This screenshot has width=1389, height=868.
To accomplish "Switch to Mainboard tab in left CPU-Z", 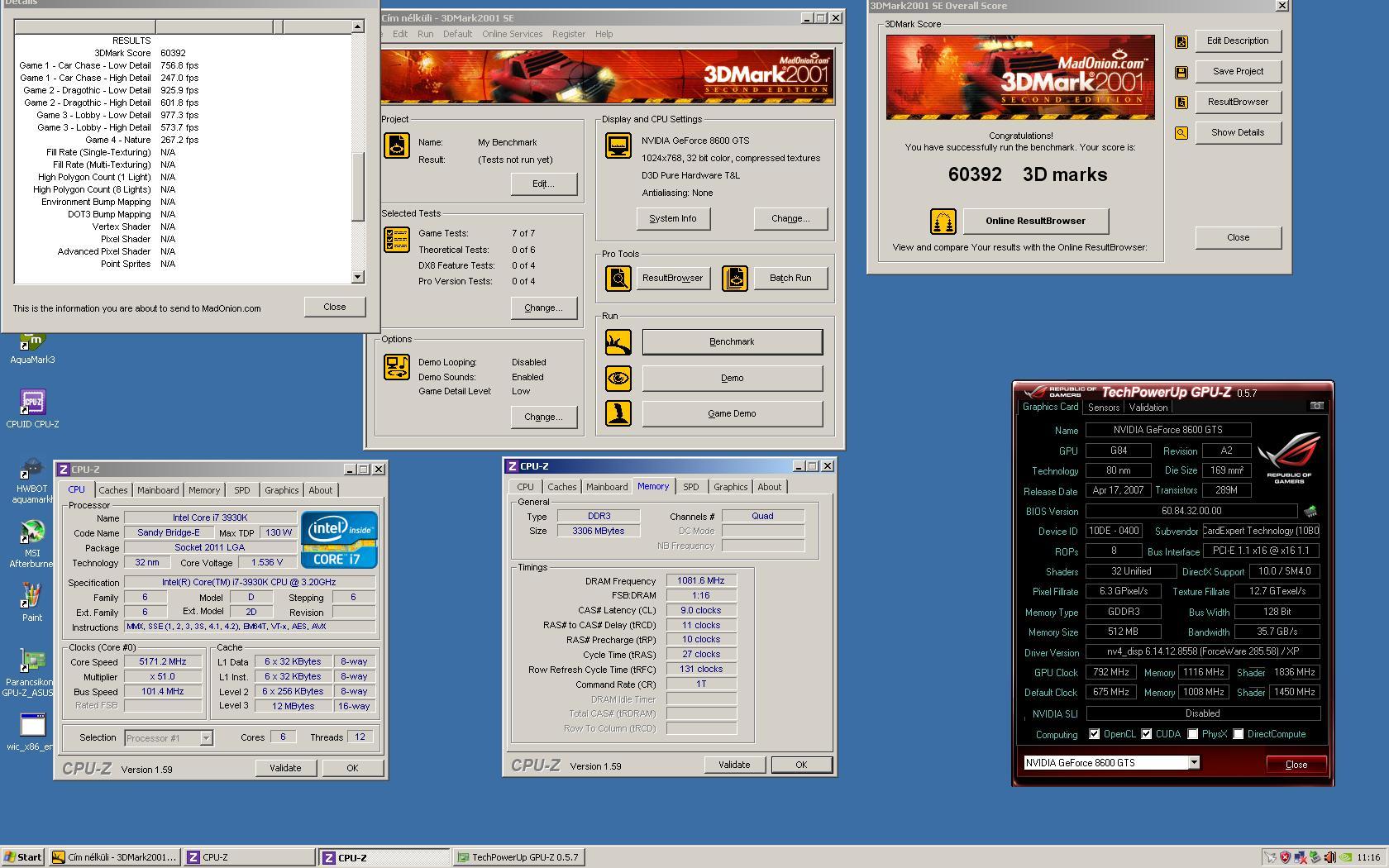I will point(158,490).
